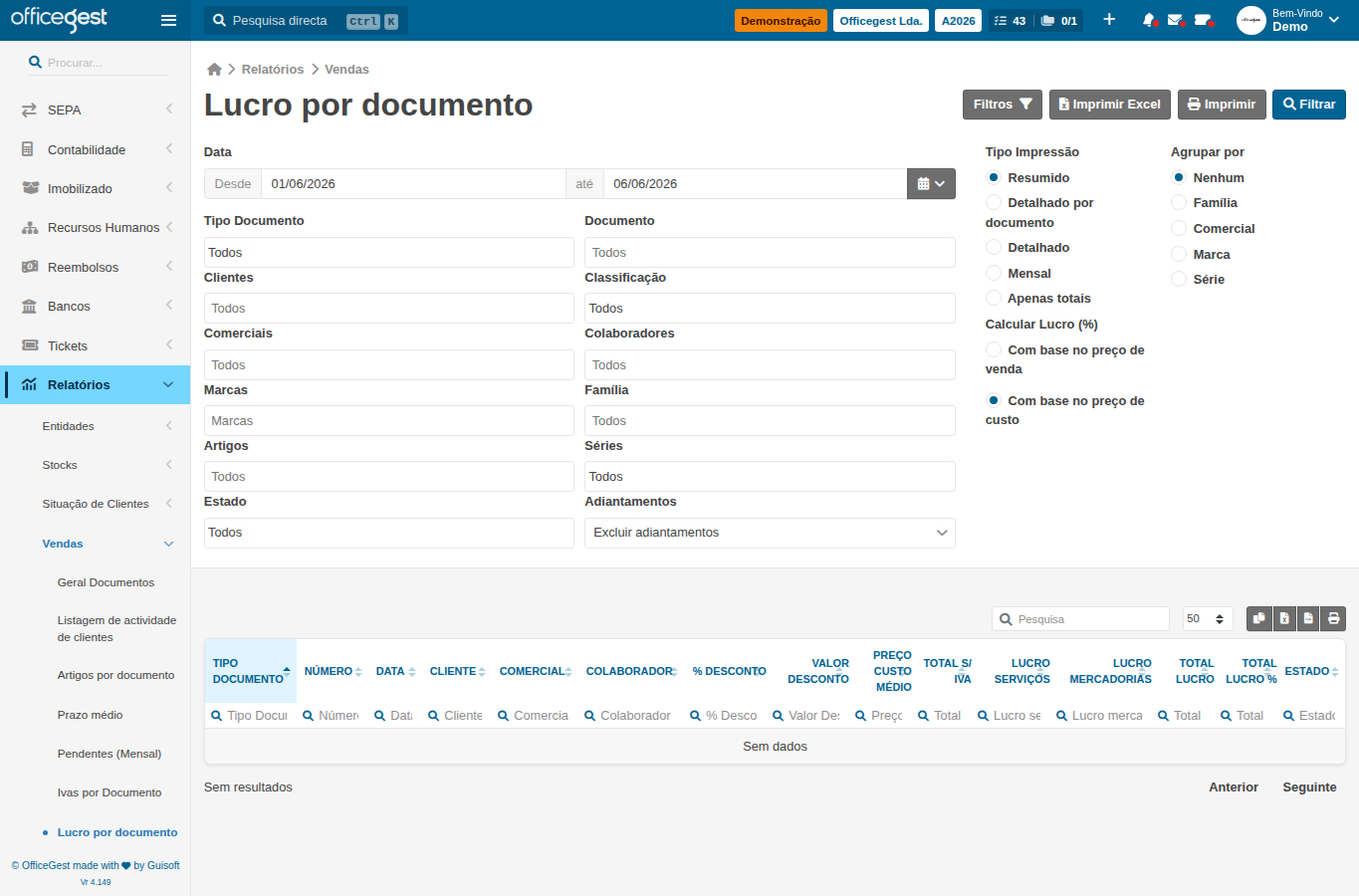
Task: Open the notifications bell
Action: pos(1149,20)
